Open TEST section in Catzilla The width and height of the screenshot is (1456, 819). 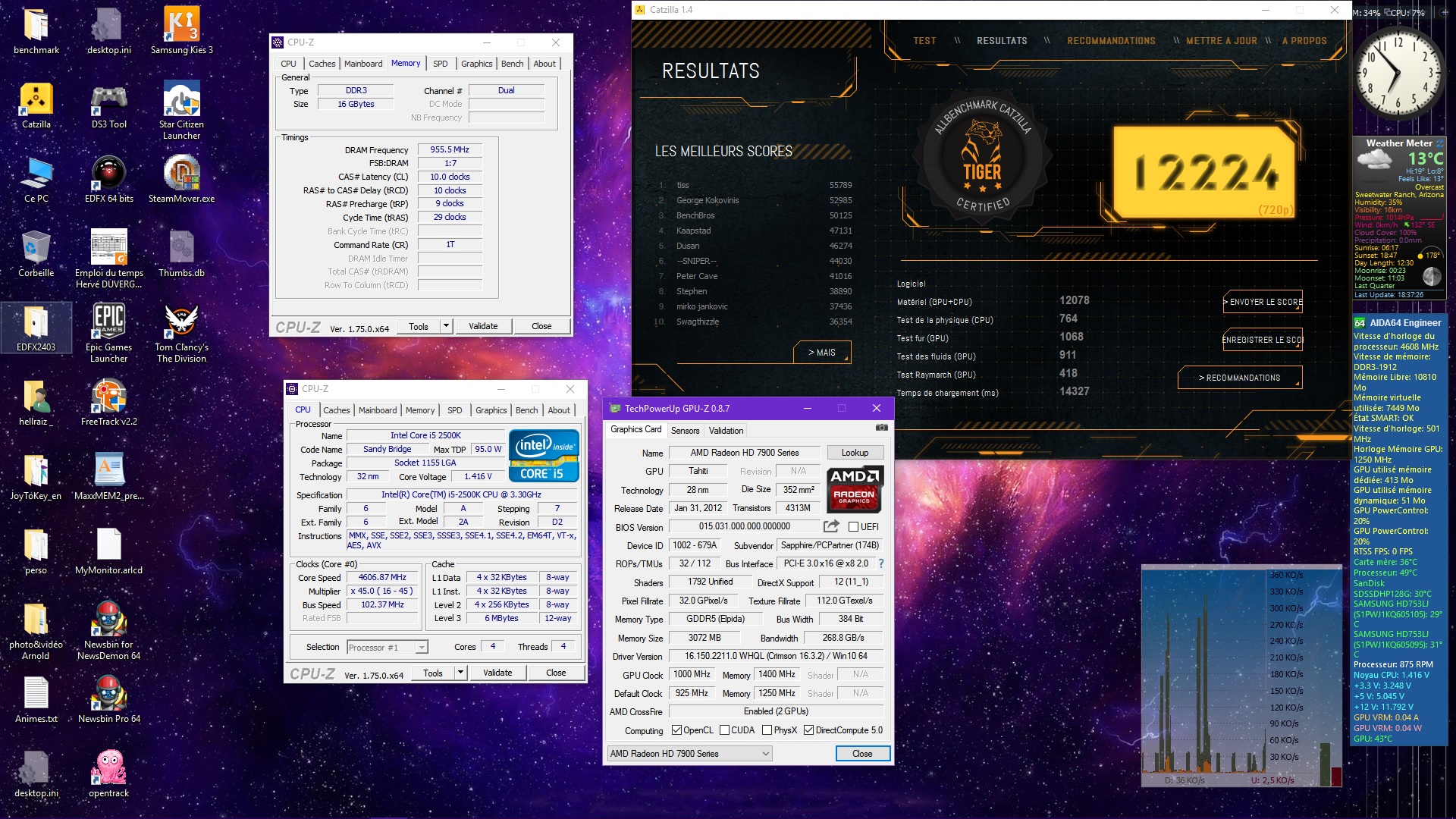click(924, 41)
